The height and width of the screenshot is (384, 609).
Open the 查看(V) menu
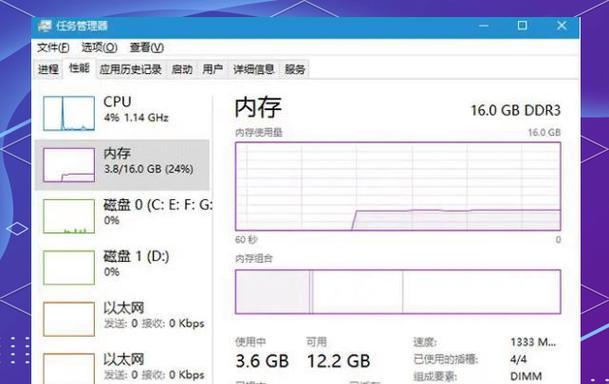coord(146,47)
